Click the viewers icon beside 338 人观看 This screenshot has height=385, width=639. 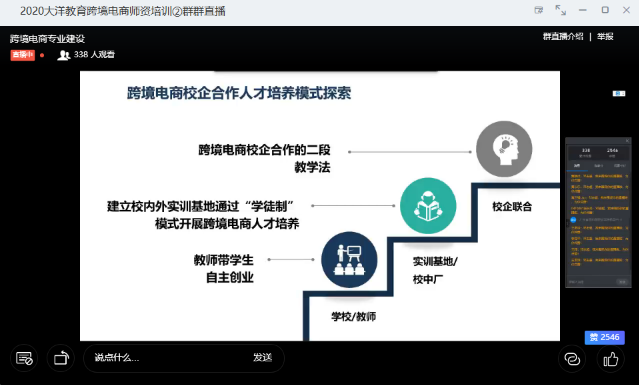pos(64,55)
